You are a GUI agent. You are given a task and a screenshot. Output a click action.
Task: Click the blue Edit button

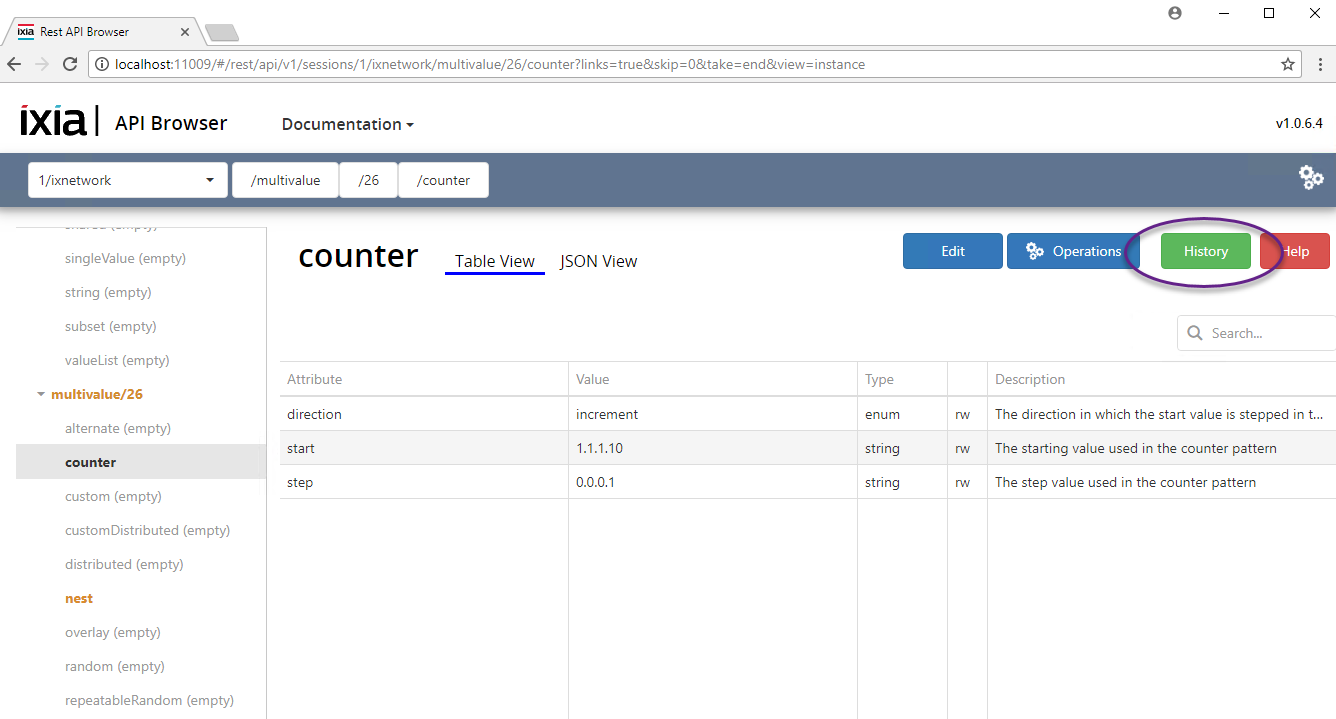click(952, 251)
